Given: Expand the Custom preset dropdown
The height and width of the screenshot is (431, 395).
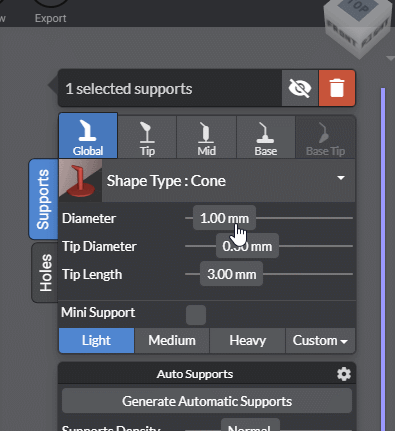Looking at the screenshot, I should pyautogui.click(x=320, y=341).
